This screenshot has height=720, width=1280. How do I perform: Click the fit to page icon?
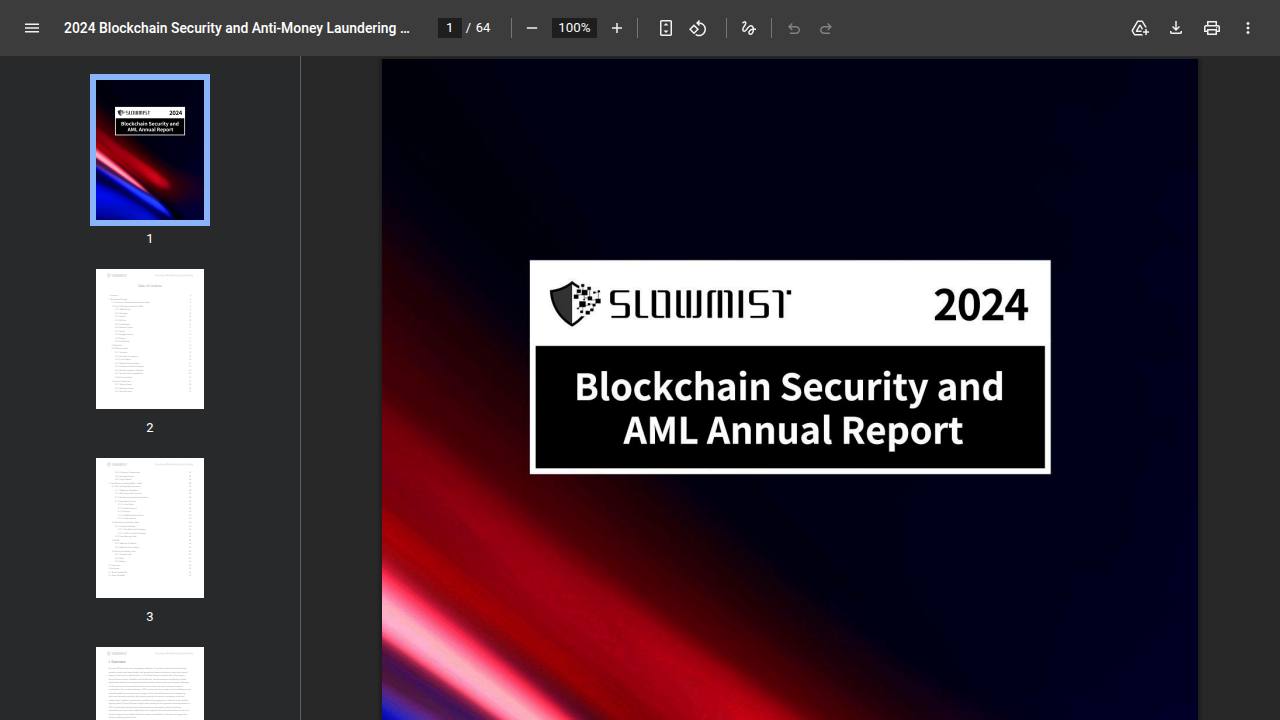[666, 28]
